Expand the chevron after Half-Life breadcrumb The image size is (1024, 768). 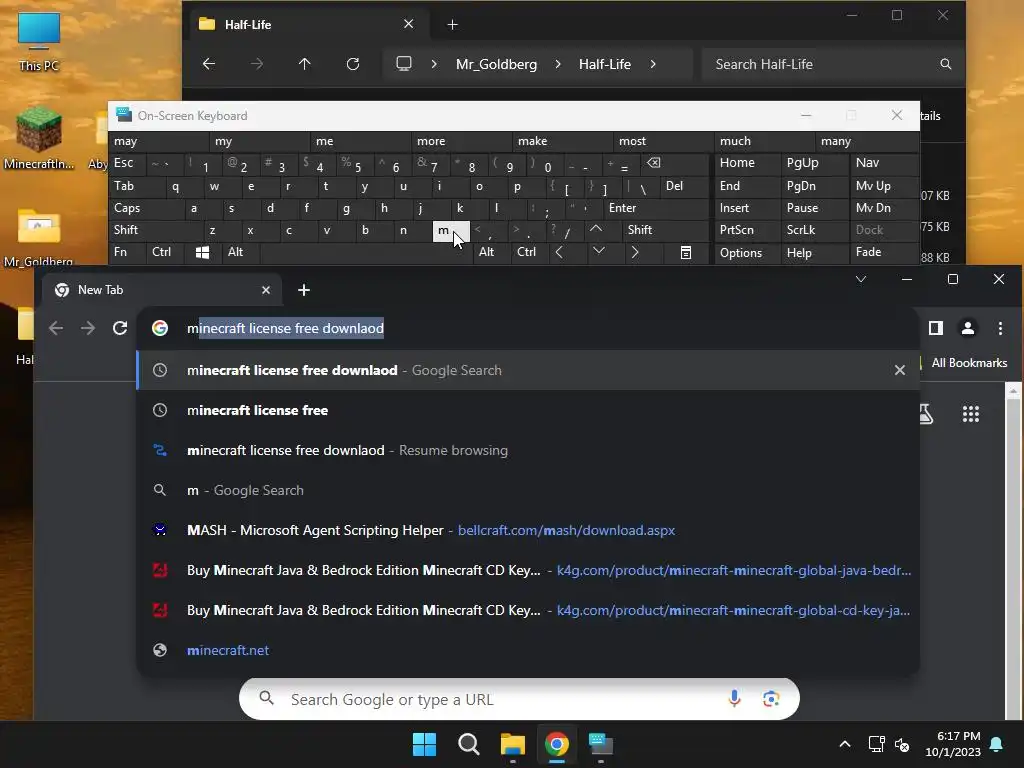click(x=653, y=64)
